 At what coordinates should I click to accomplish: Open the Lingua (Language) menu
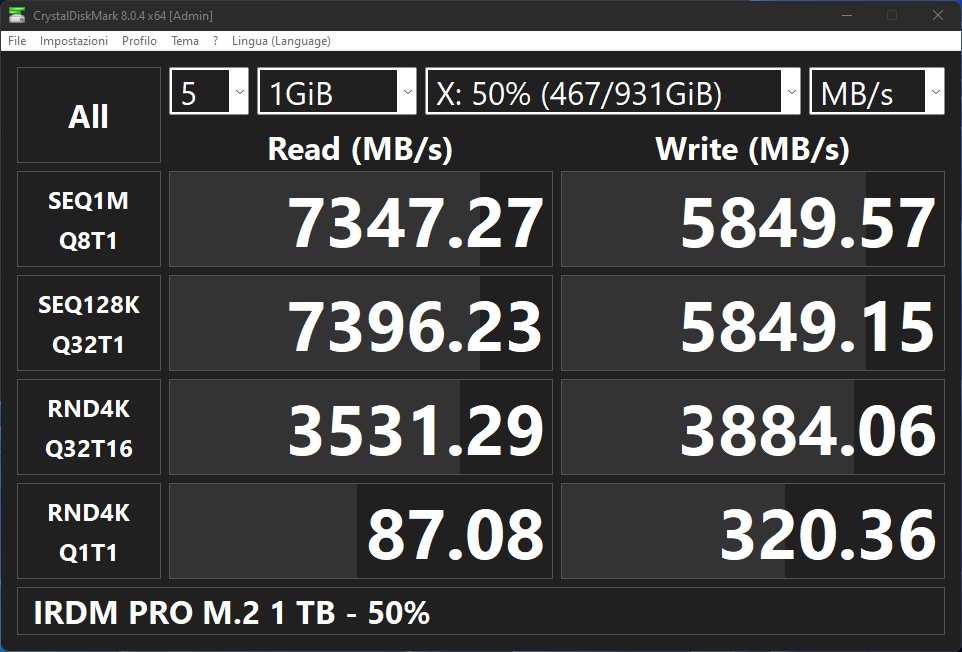(x=281, y=41)
